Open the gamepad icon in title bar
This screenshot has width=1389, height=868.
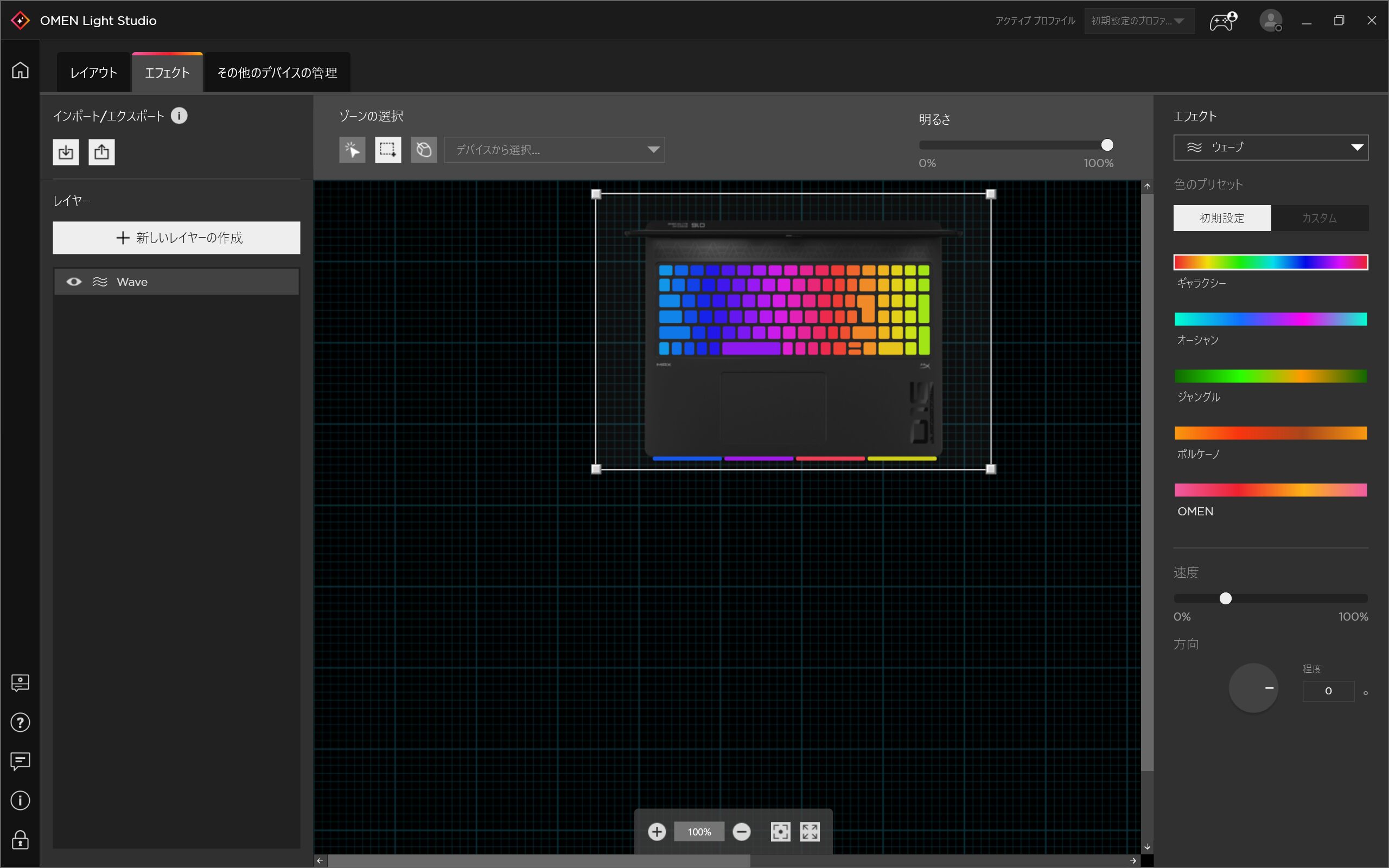(x=1222, y=21)
